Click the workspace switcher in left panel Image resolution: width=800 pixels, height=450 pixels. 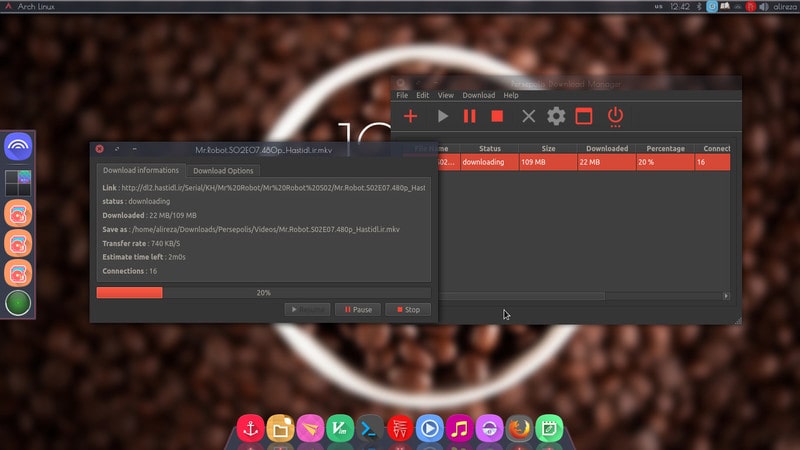pos(18,183)
